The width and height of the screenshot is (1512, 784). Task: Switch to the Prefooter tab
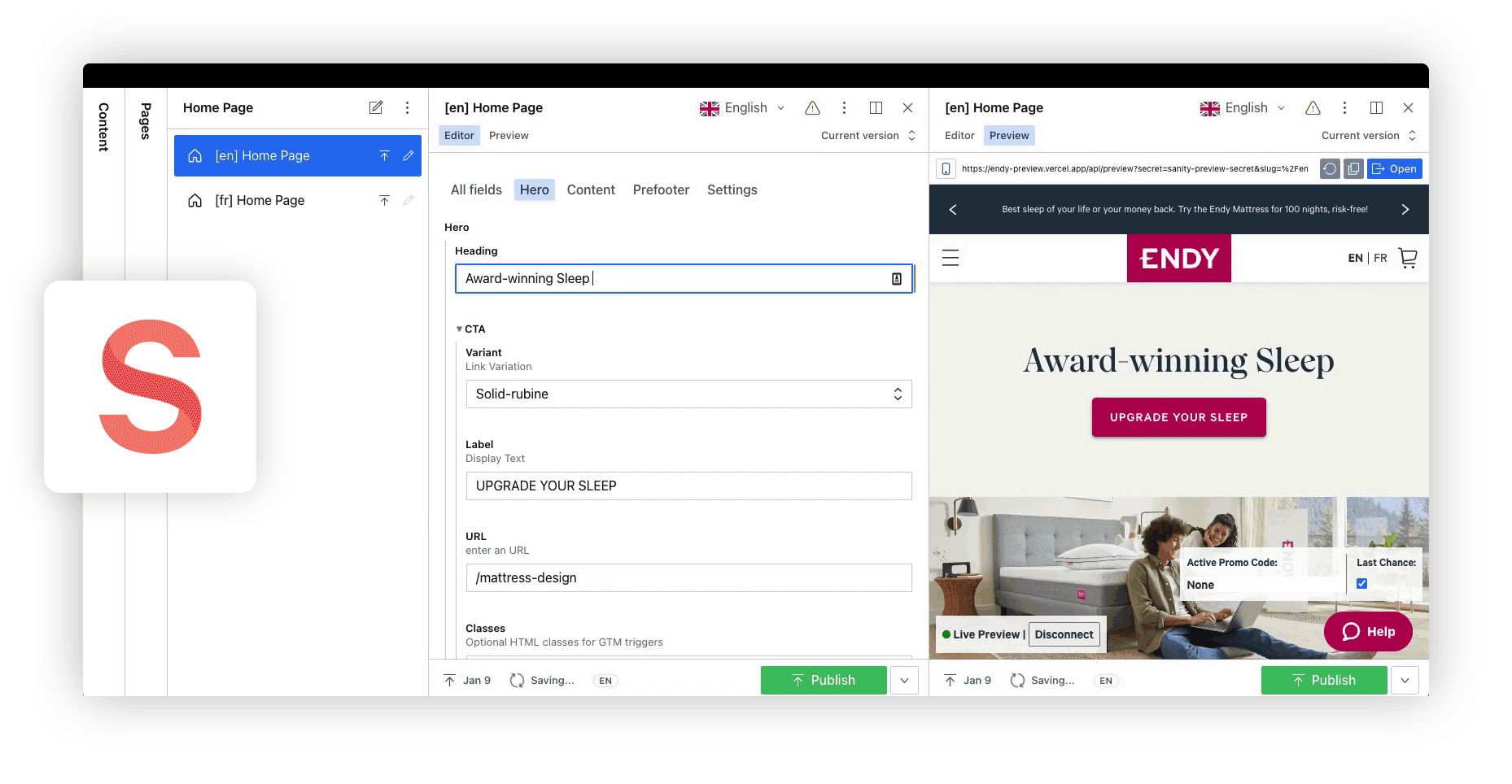click(x=661, y=189)
